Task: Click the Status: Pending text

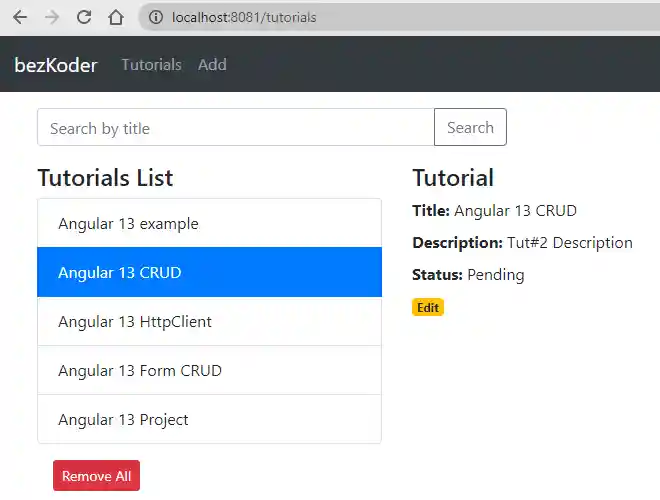Action: click(468, 275)
